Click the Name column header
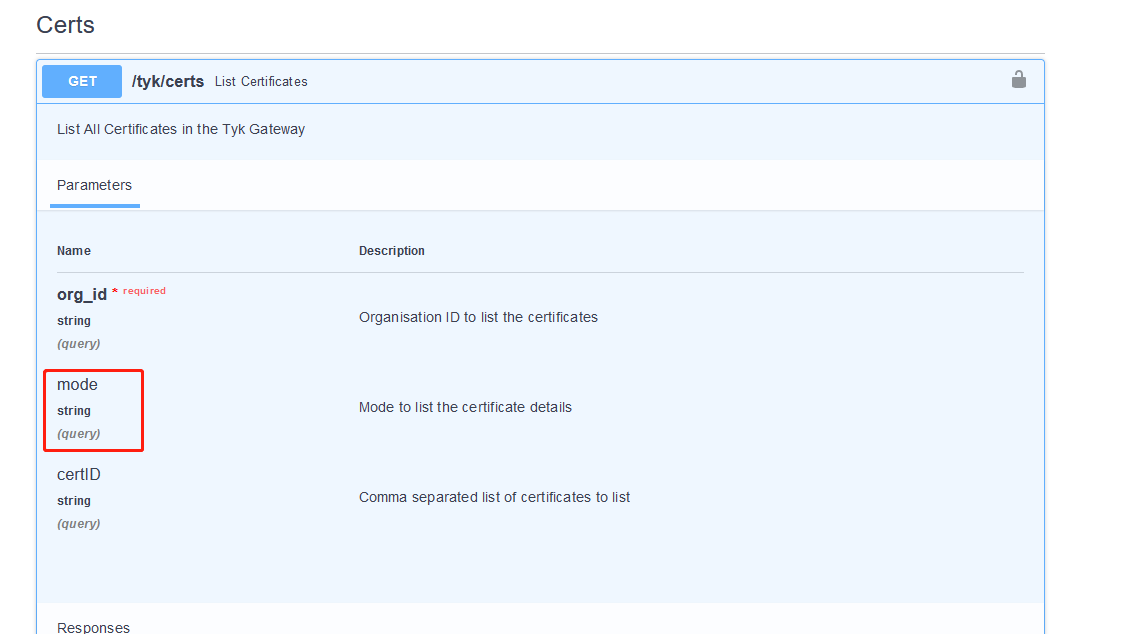 (73, 250)
